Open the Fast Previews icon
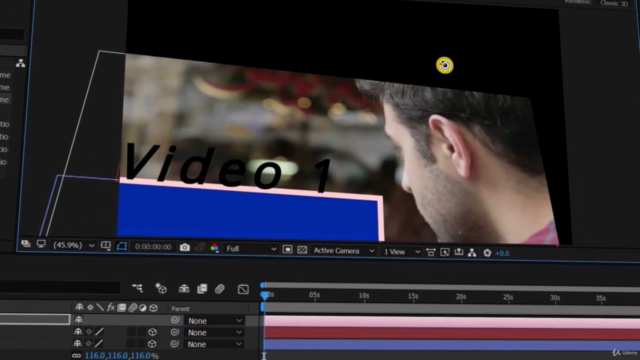 click(x=445, y=252)
